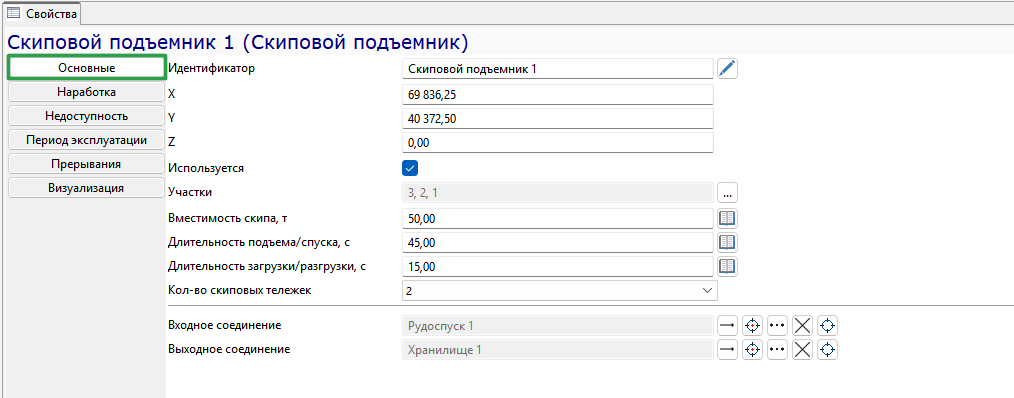The image size is (1014, 398).
Task: Click the Скиповой подъемник 1 panel title
Action: click(237, 42)
